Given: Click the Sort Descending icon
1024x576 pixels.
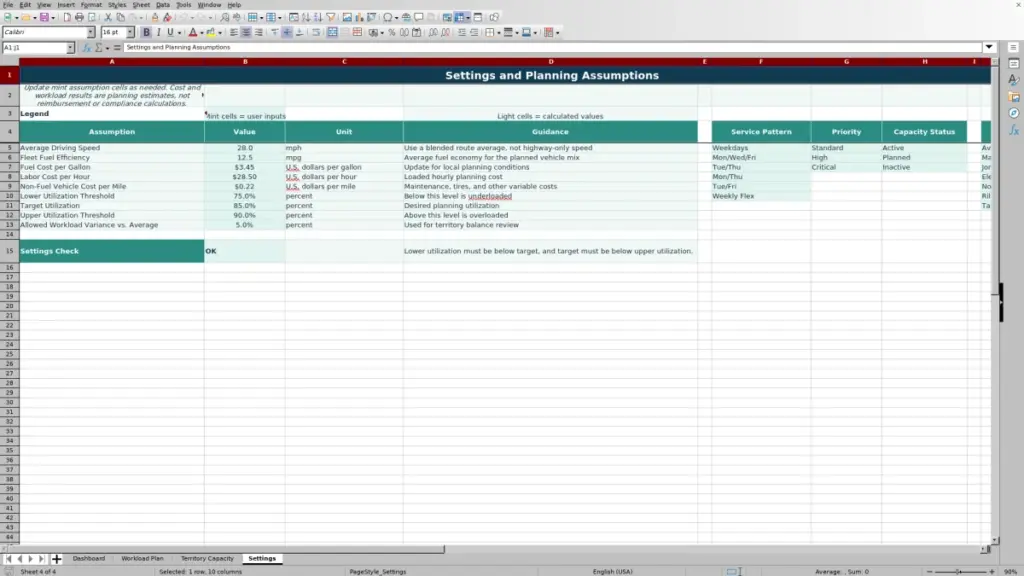Looking at the screenshot, I should (x=318, y=17).
